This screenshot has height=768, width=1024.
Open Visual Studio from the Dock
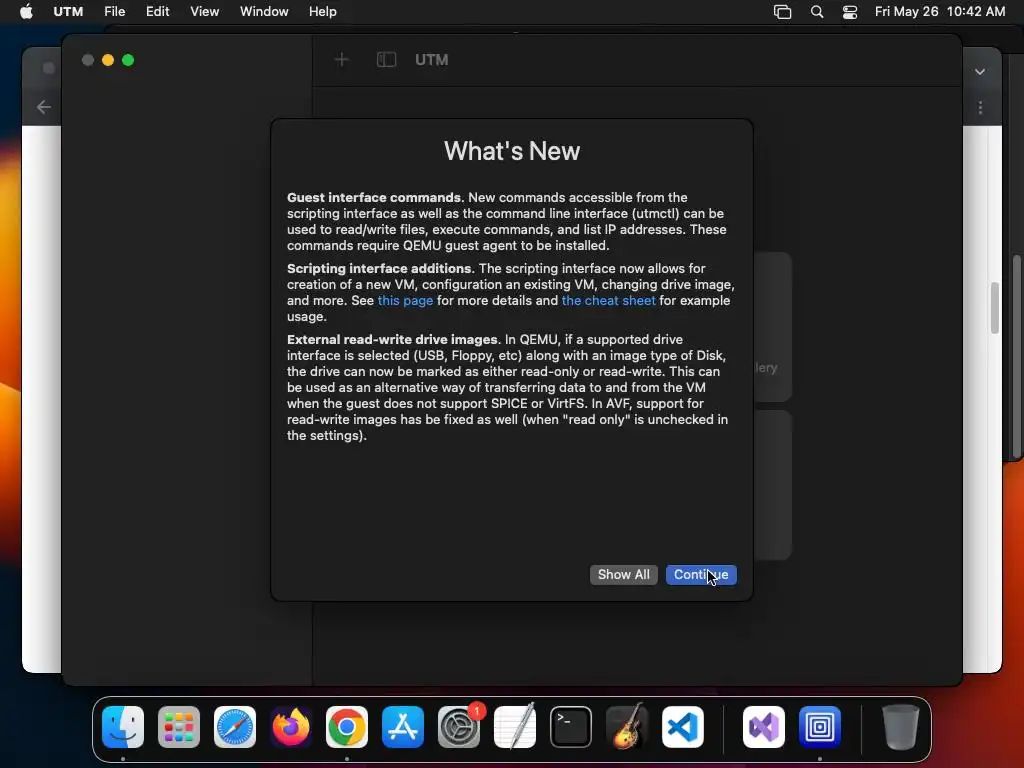click(763, 727)
